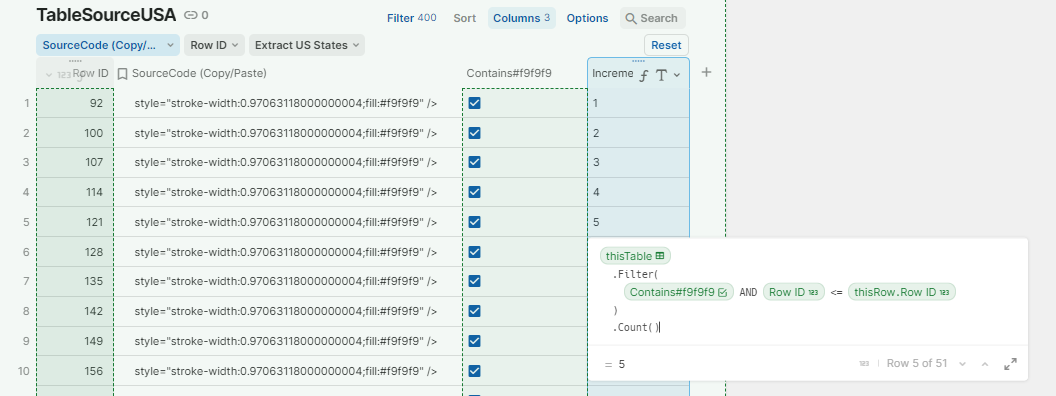Toggle the Contains#f9f9f9 checkbox for Row ID 107
Viewport: 1056px width, 396px height.
tap(474, 162)
